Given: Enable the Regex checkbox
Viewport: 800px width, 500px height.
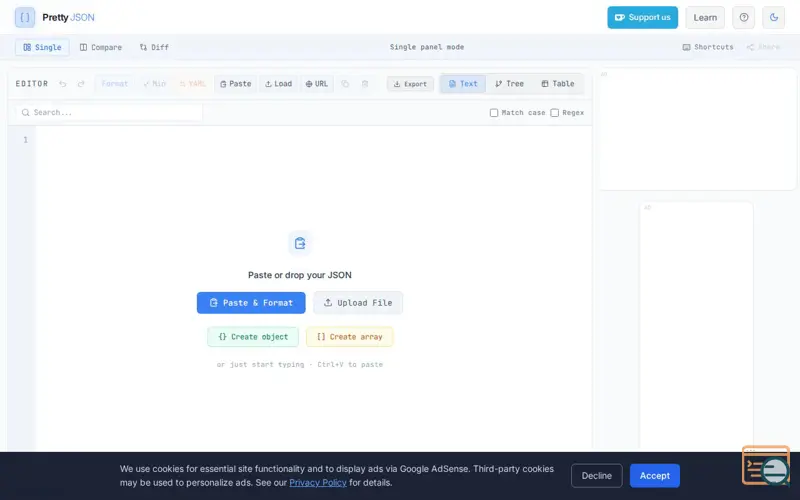Looking at the screenshot, I should click(554, 113).
